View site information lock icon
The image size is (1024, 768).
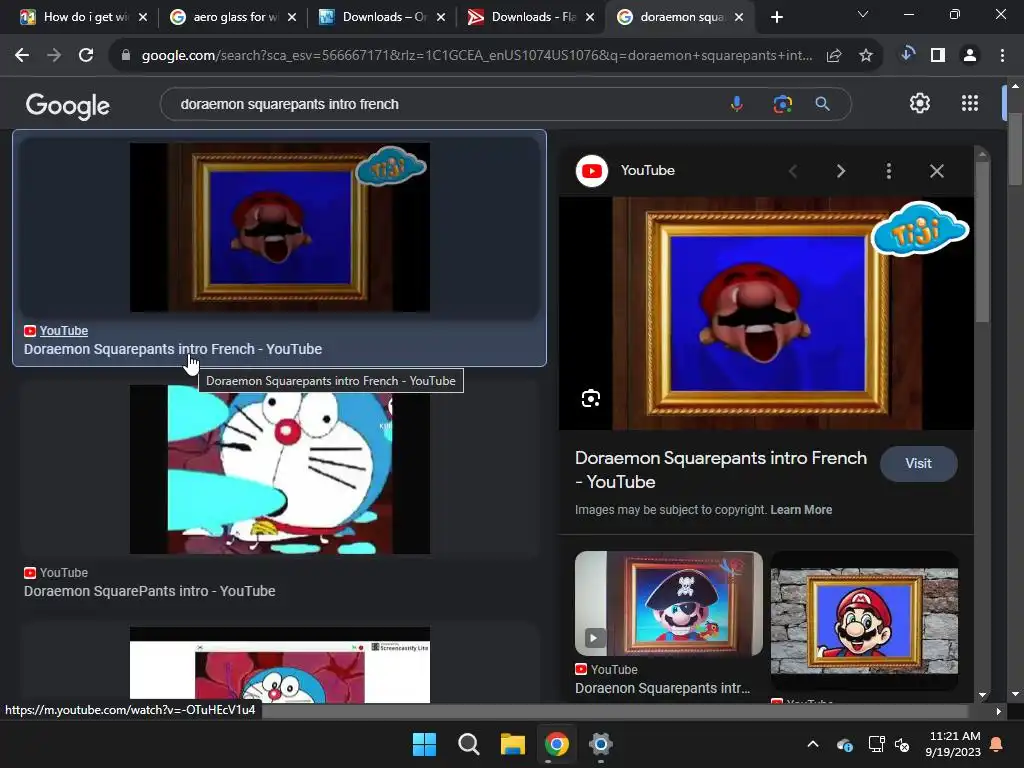[x=126, y=56]
